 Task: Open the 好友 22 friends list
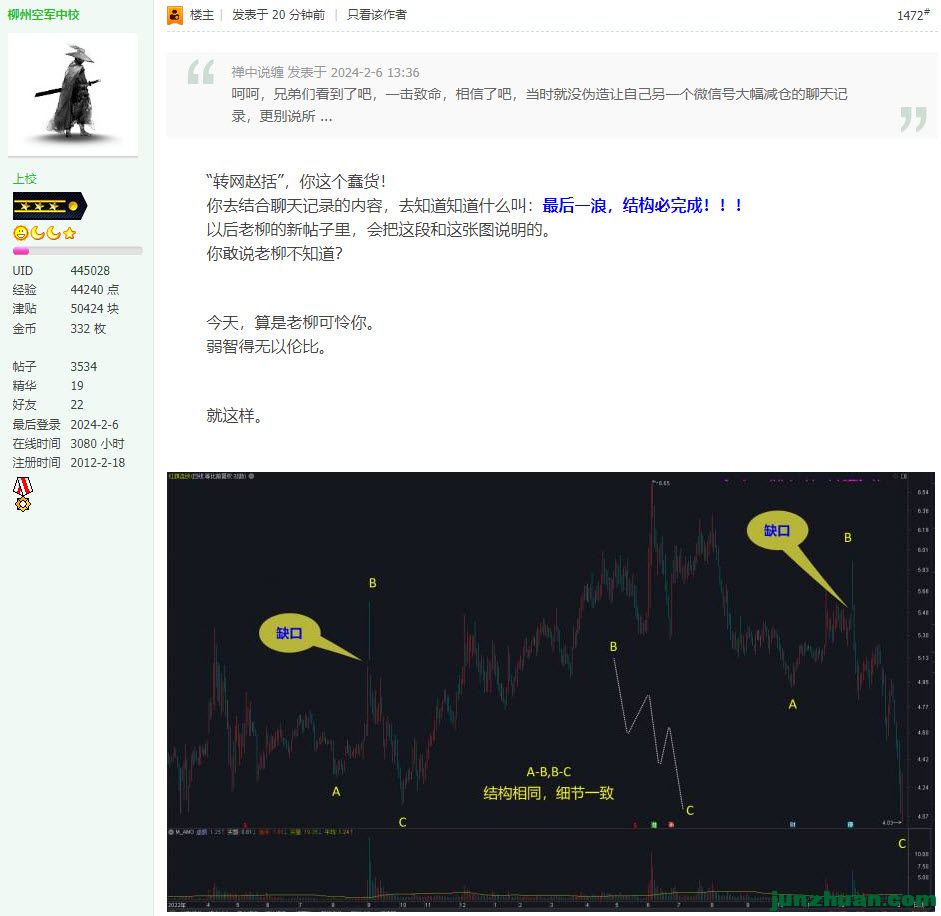(x=77, y=405)
